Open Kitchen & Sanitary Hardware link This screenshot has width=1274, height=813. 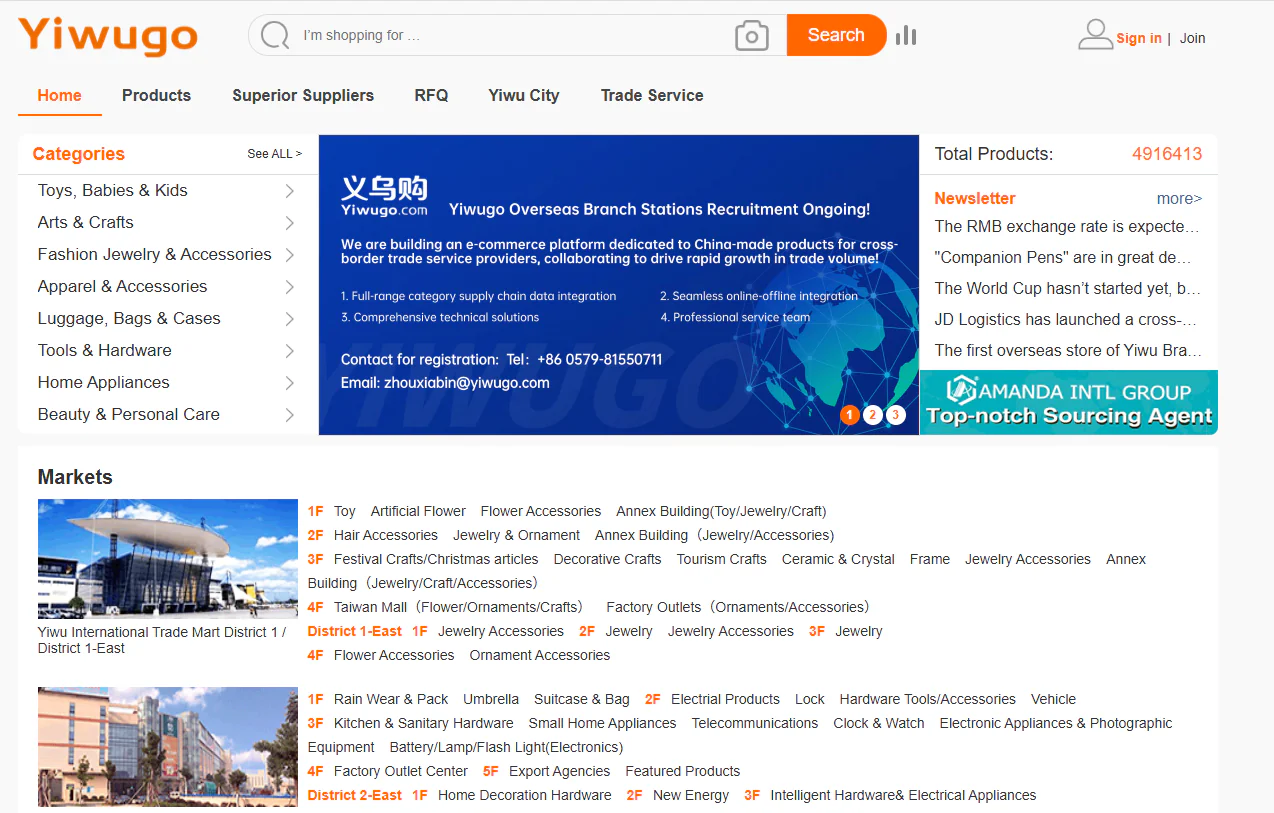tap(424, 723)
